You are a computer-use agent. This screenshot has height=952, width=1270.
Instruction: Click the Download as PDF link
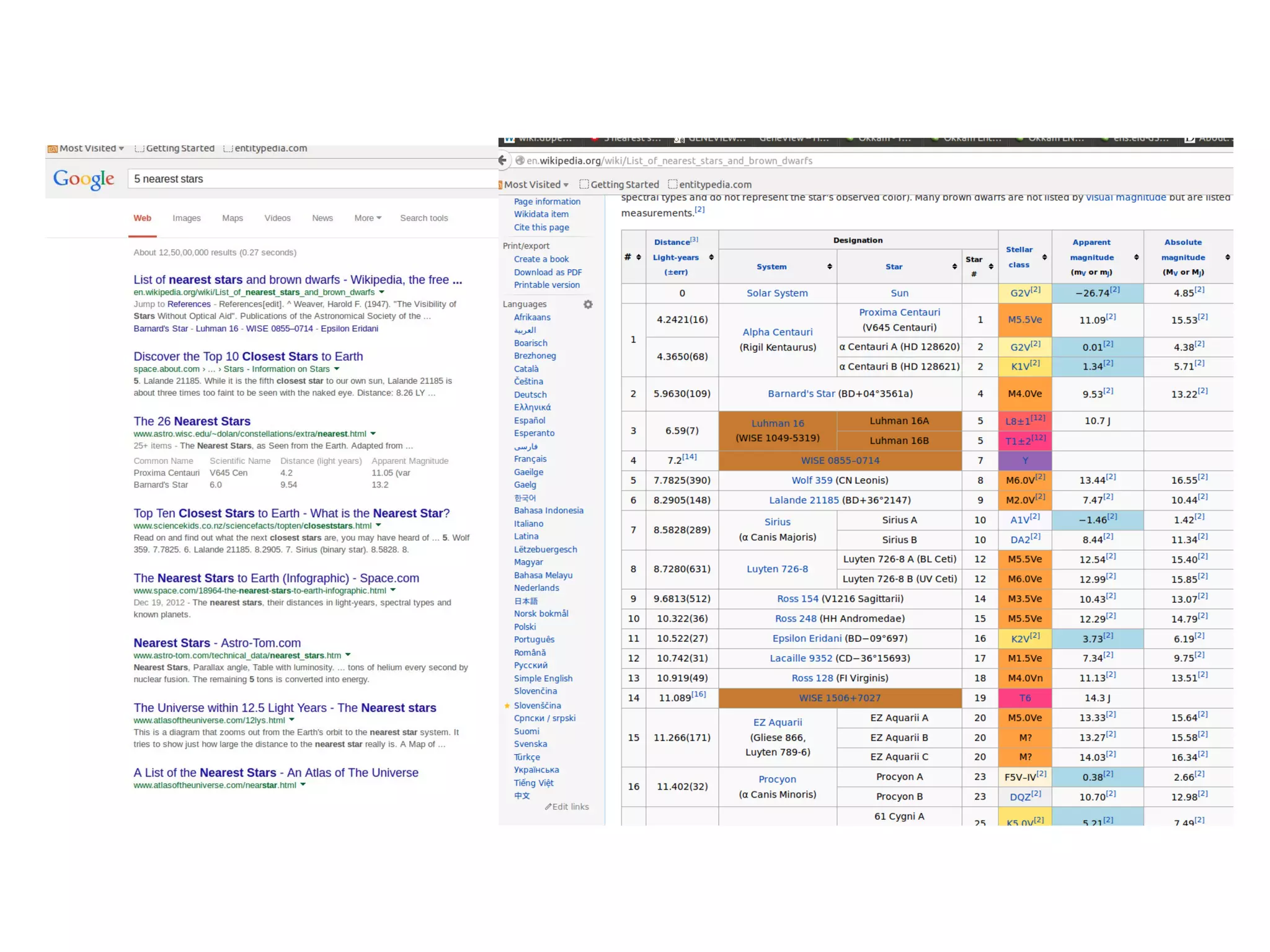coord(547,272)
